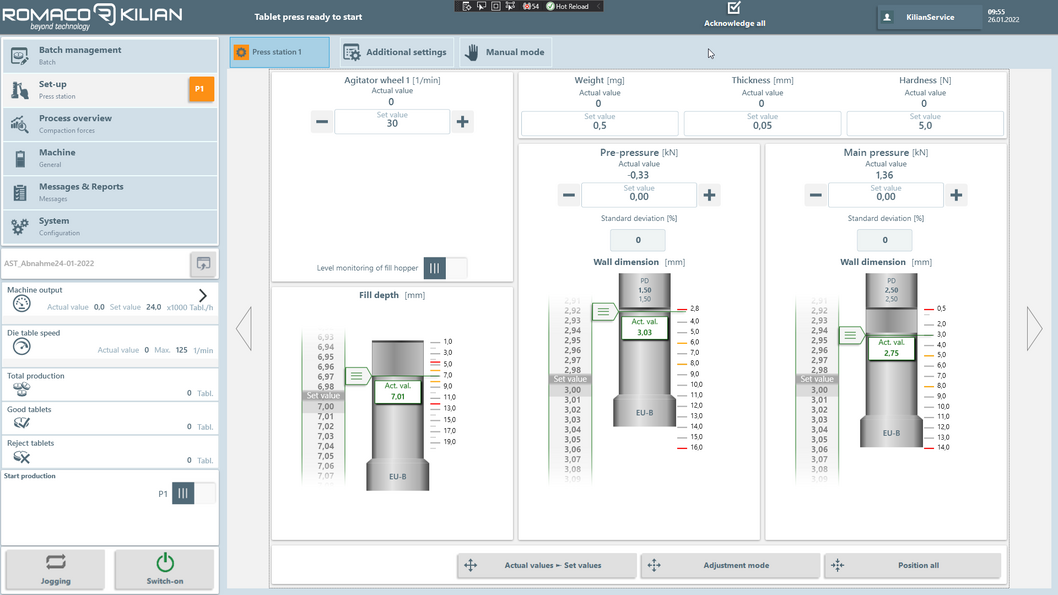1058x595 pixels.
Task: Click the orange P1 press station badge
Action: tap(201, 89)
